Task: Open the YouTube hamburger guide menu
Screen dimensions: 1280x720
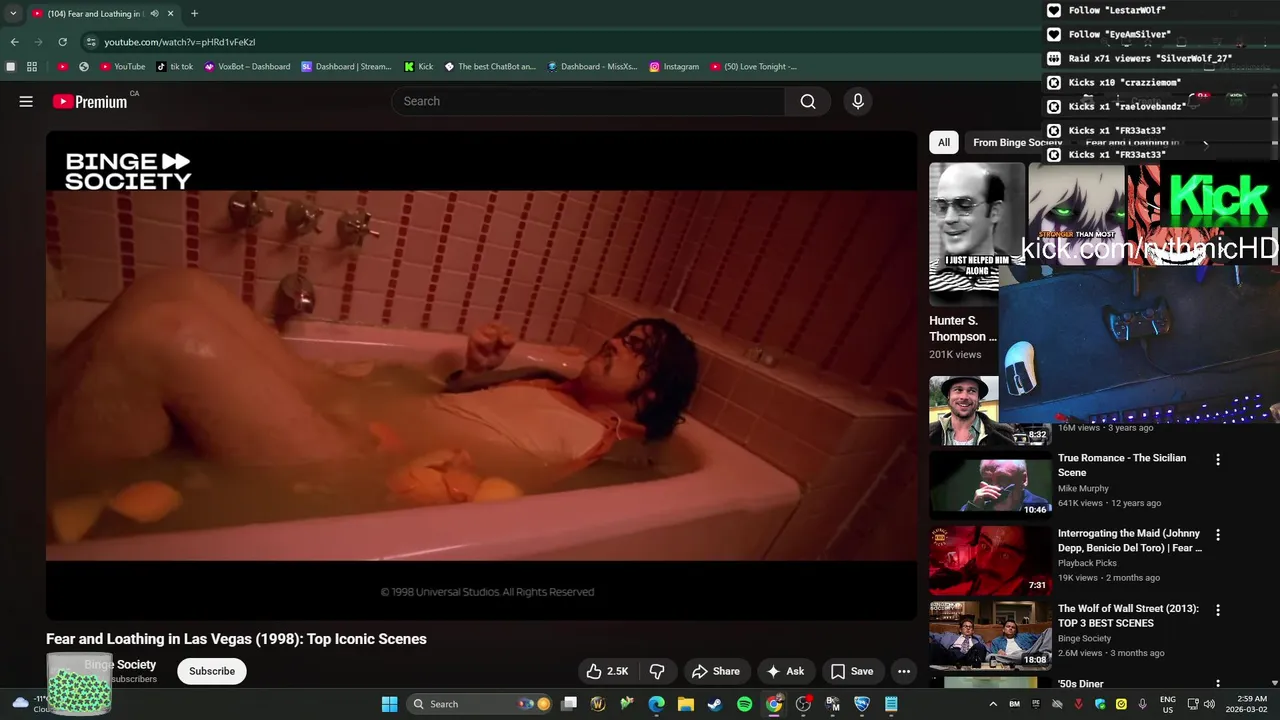Action: [26, 101]
